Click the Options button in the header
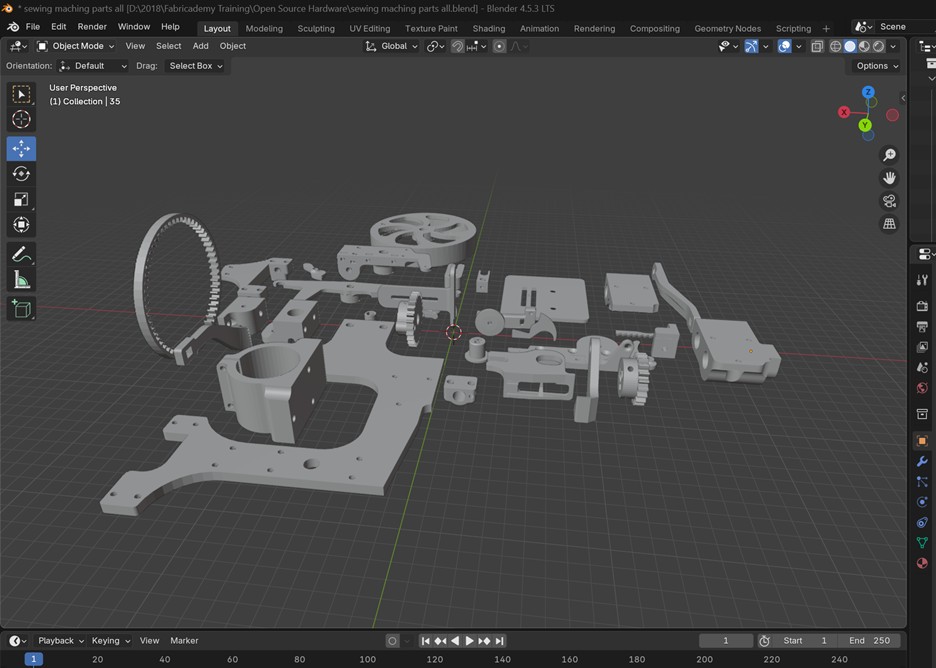 point(876,66)
